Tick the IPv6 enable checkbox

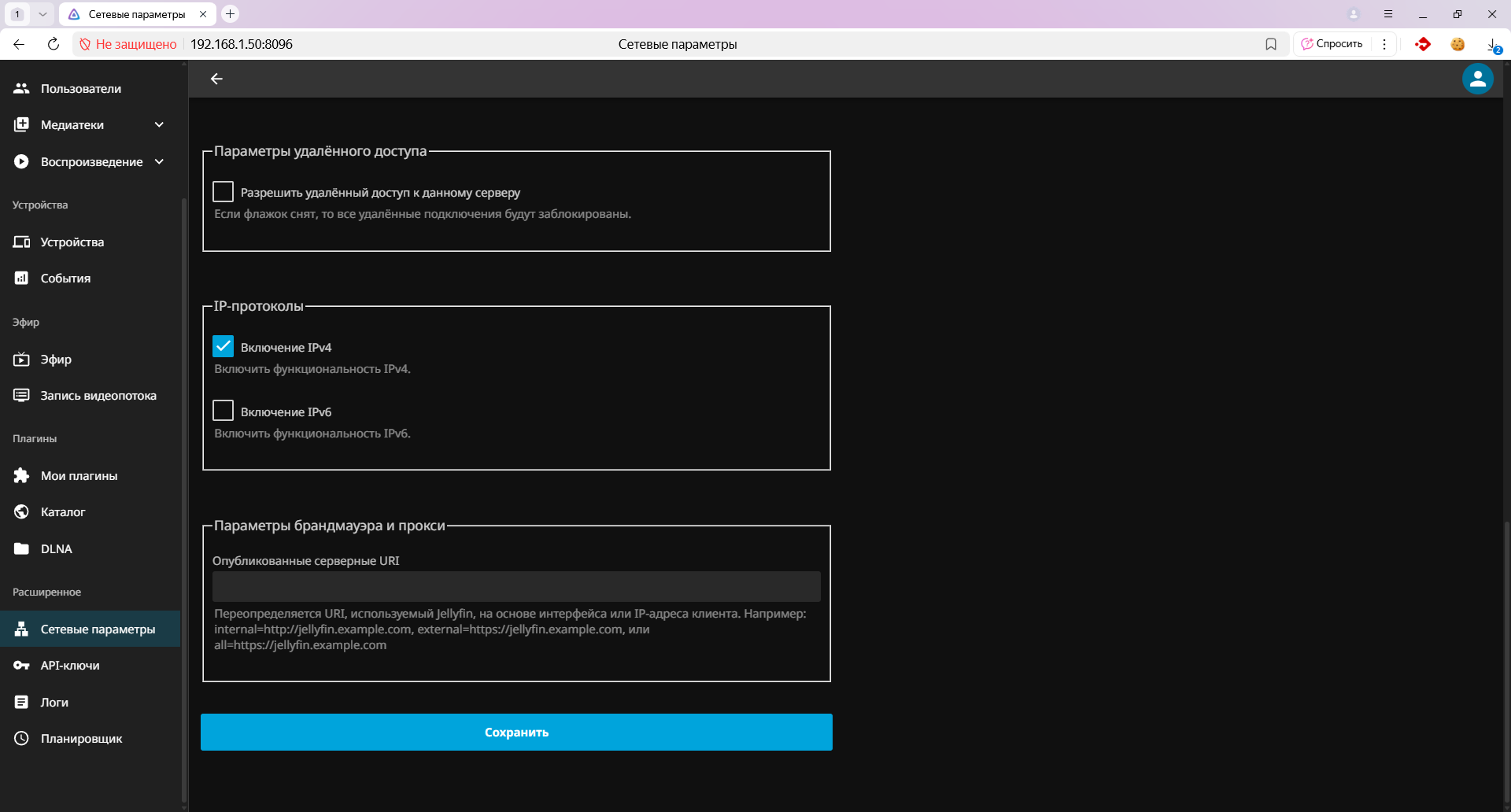click(224, 411)
